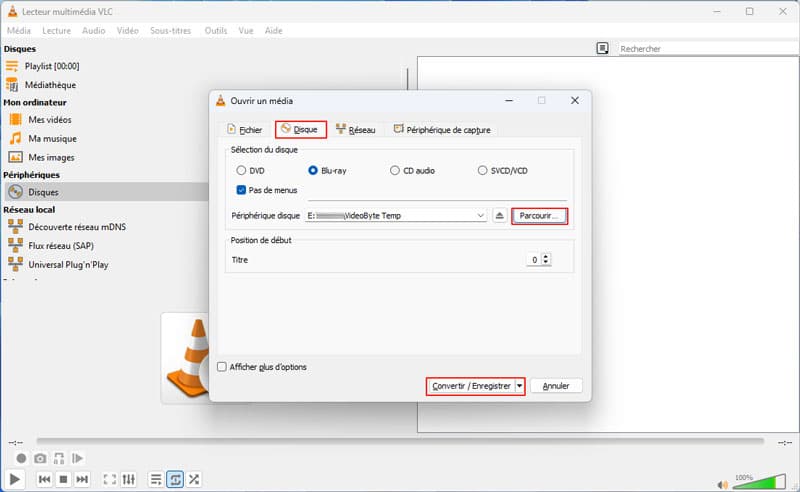Toggle the playlist view icon
This screenshot has width=800, height=492.
[x=156, y=479]
